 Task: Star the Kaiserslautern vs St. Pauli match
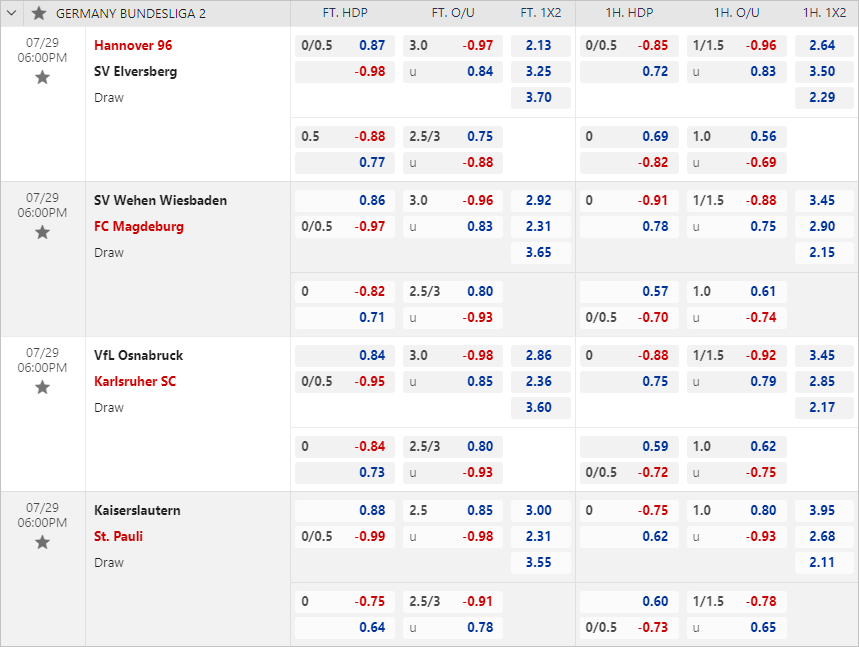(42, 543)
